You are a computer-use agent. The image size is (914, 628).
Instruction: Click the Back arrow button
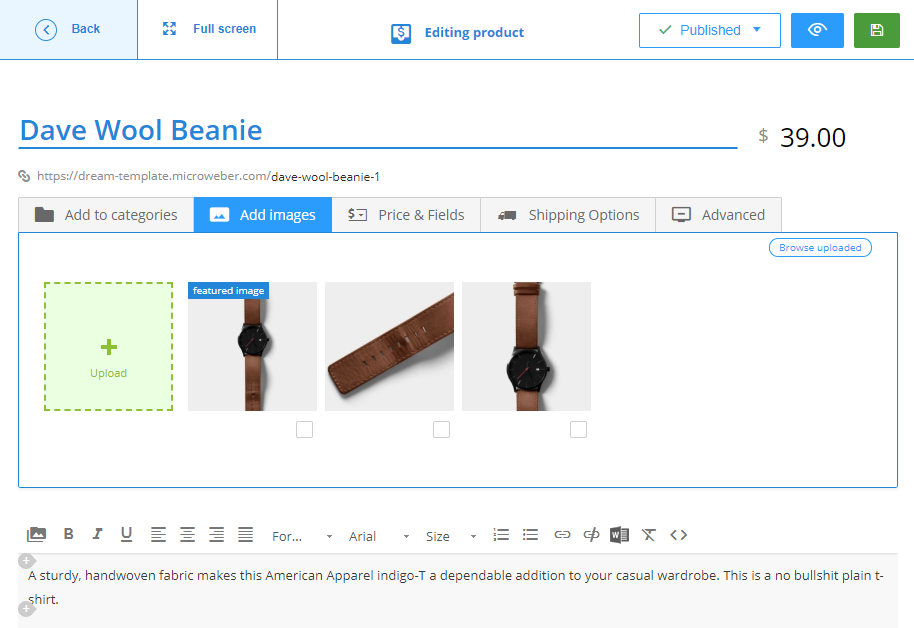(x=68, y=29)
